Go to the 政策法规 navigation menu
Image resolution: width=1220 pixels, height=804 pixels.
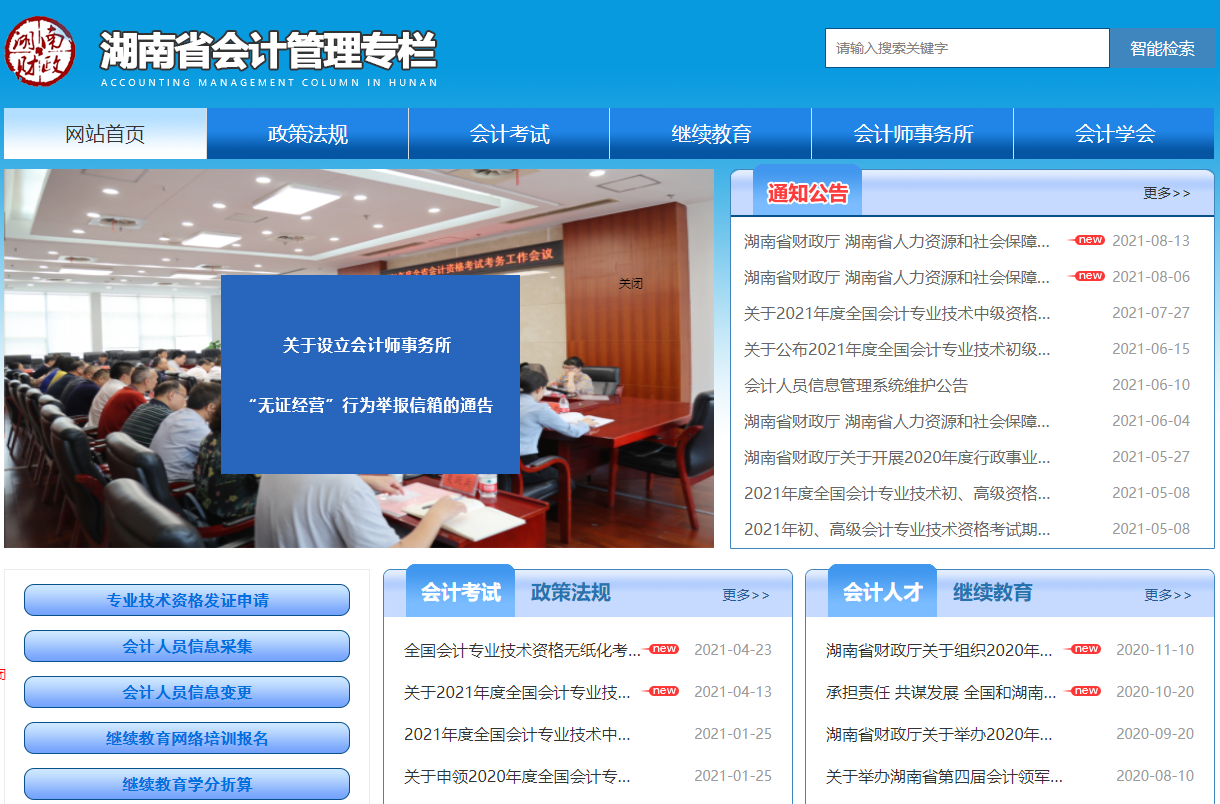tap(308, 134)
